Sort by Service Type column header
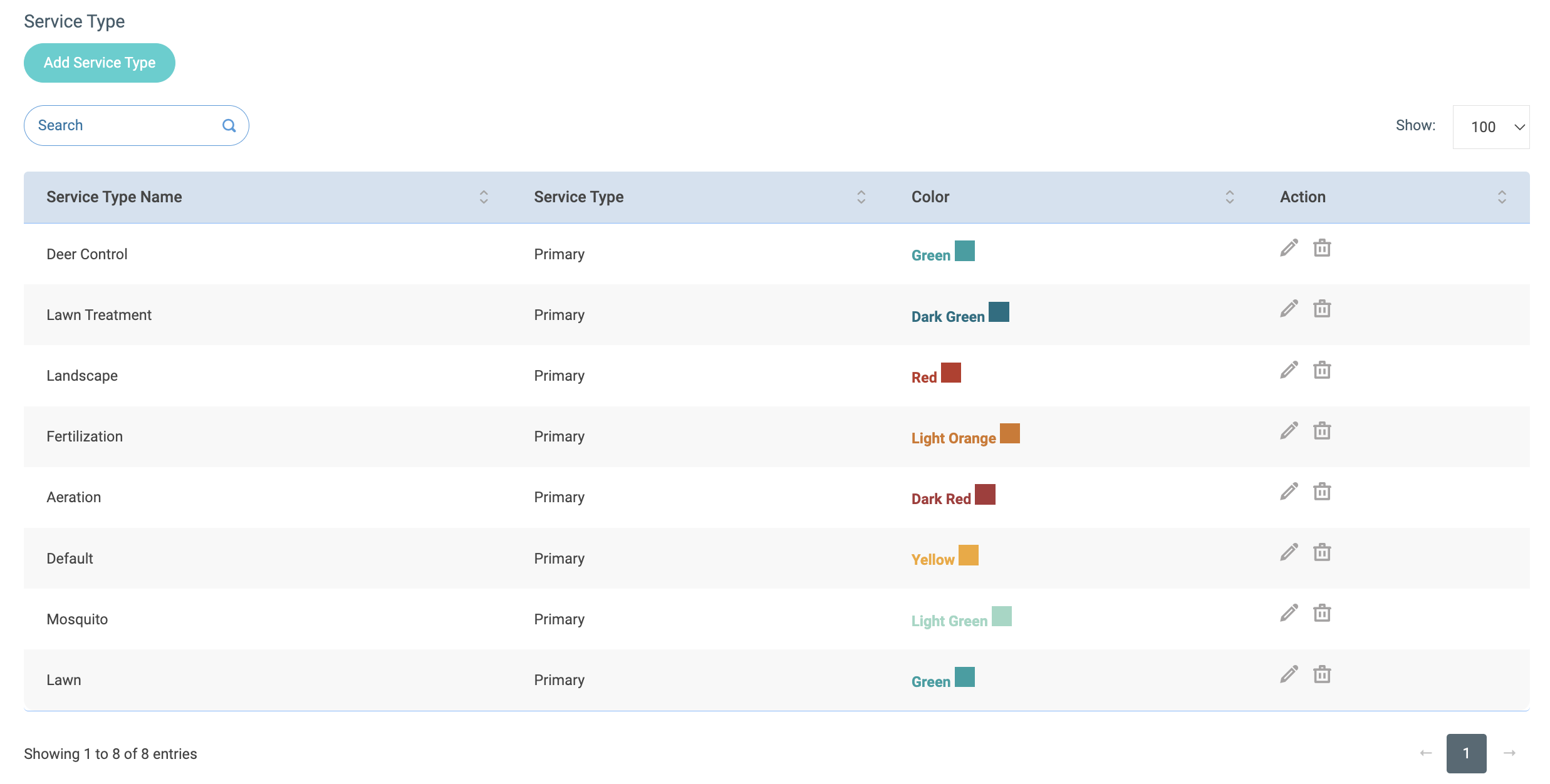This screenshot has width=1550, height=784. [x=861, y=197]
